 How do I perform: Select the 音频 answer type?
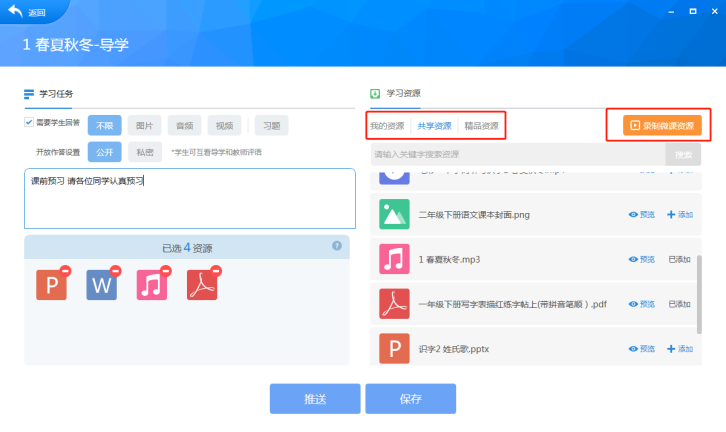pyautogui.click(x=184, y=125)
